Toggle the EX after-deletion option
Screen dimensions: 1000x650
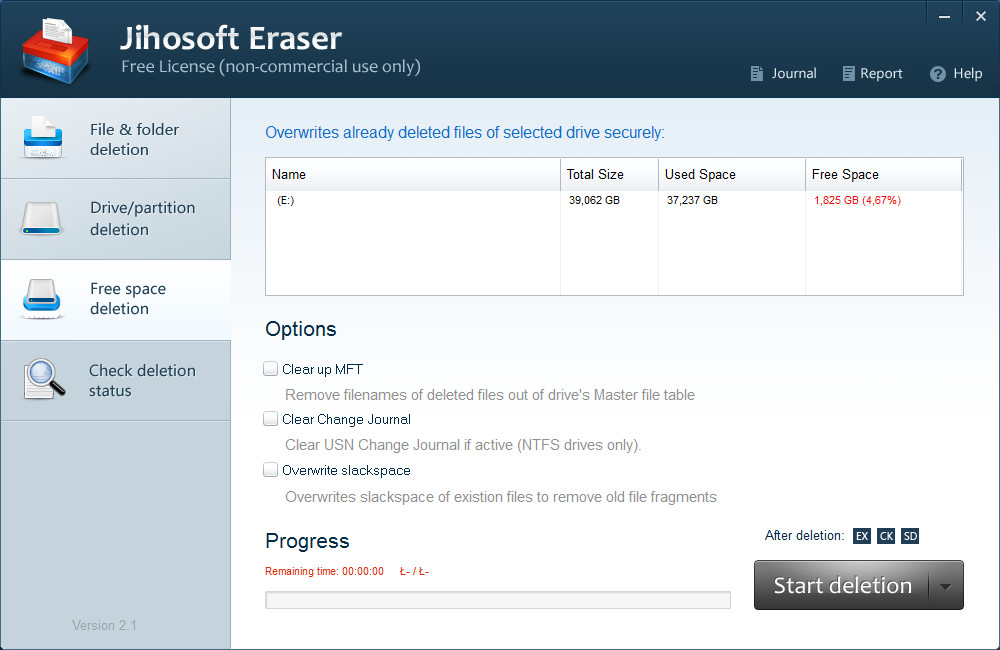(862, 536)
